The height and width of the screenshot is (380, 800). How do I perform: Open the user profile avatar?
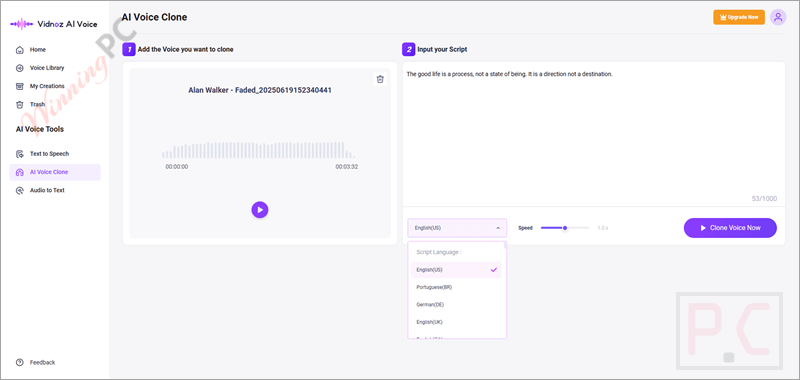pos(778,17)
